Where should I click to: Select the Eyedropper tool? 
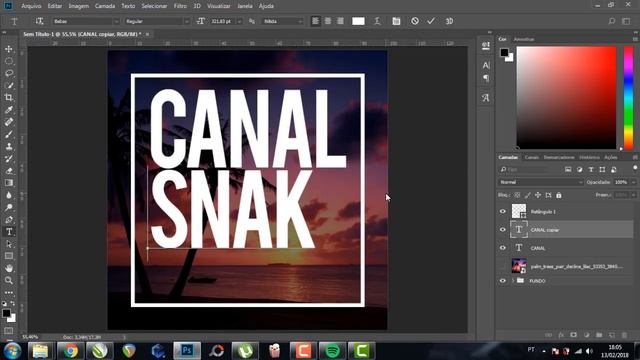click(x=9, y=110)
